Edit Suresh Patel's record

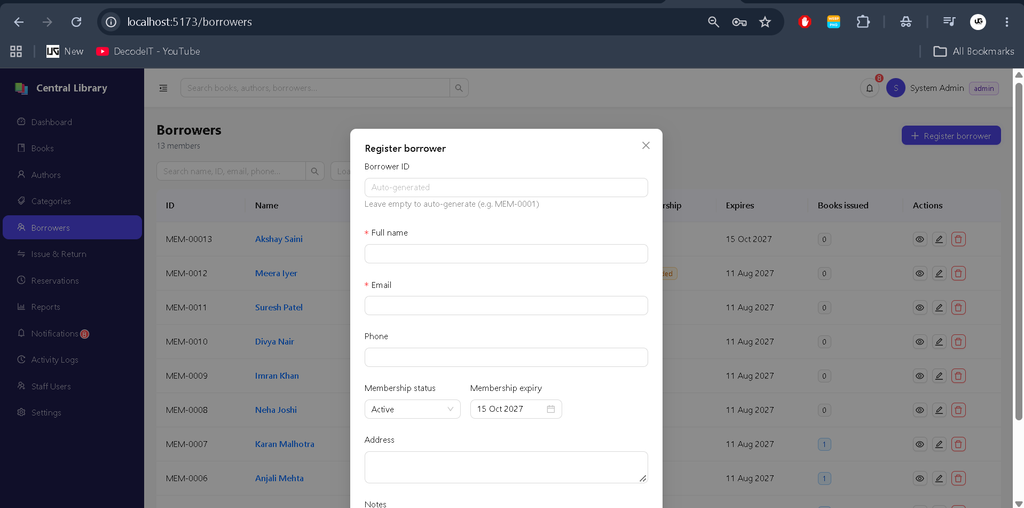(x=939, y=308)
